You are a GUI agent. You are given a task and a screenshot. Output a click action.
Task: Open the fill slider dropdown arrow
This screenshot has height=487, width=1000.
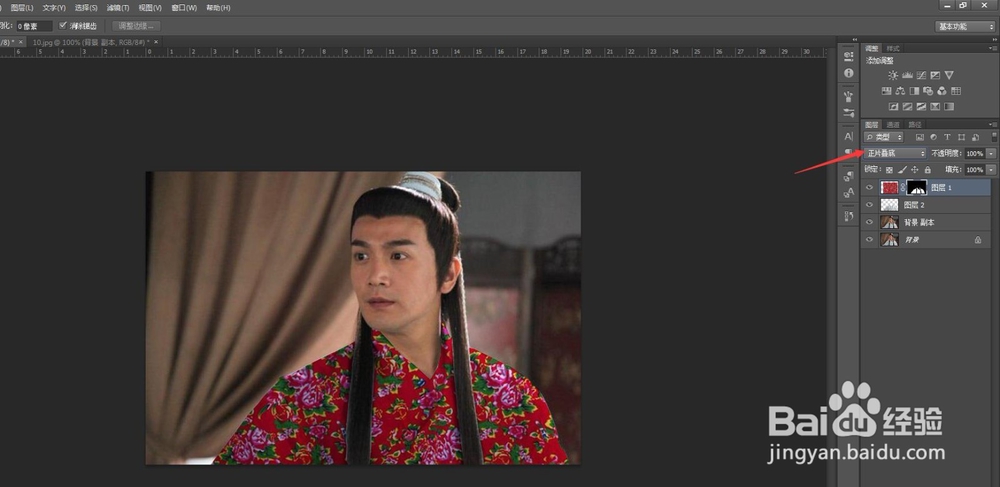tap(990, 170)
